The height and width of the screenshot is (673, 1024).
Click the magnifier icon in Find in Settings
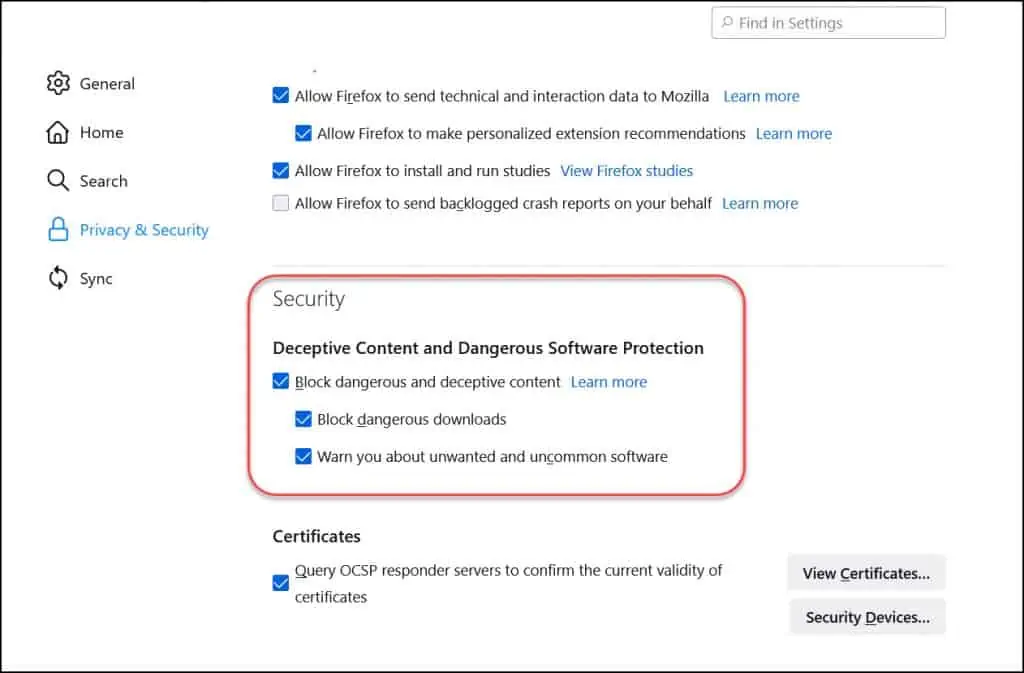726,23
